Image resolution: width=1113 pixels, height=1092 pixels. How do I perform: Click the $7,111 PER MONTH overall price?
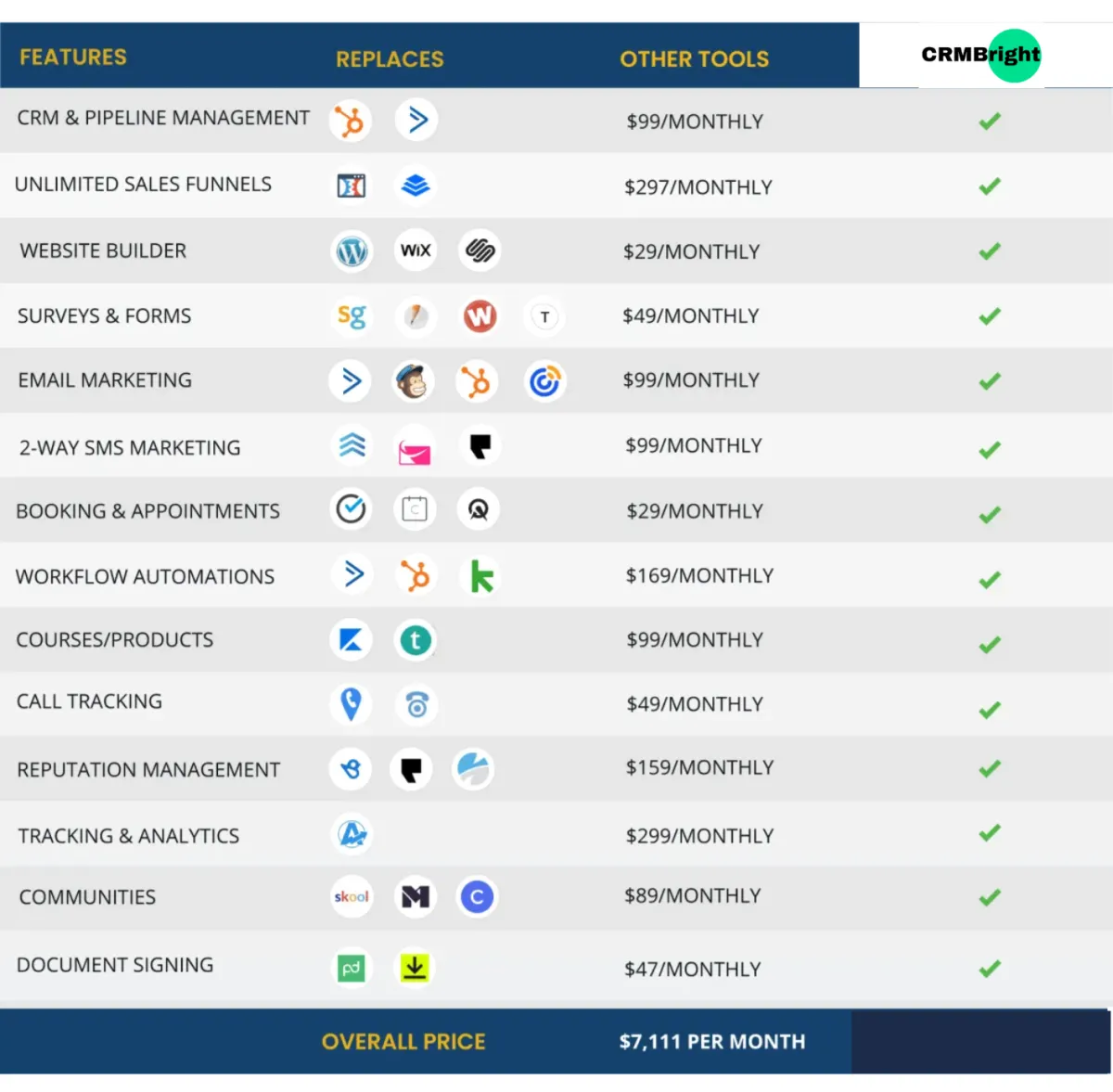(x=712, y=1042)
